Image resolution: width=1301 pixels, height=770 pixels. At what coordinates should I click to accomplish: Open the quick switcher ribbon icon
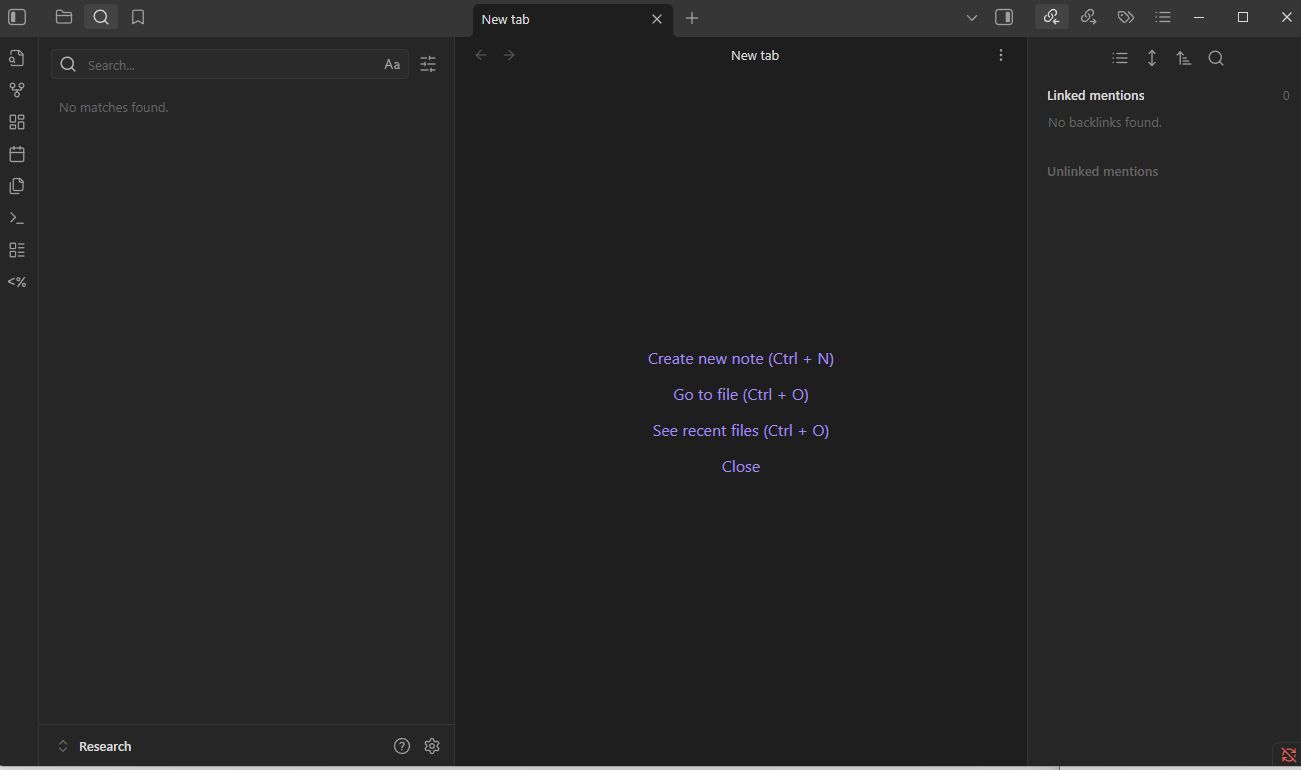pyautogui.click(x=17, y=58)
